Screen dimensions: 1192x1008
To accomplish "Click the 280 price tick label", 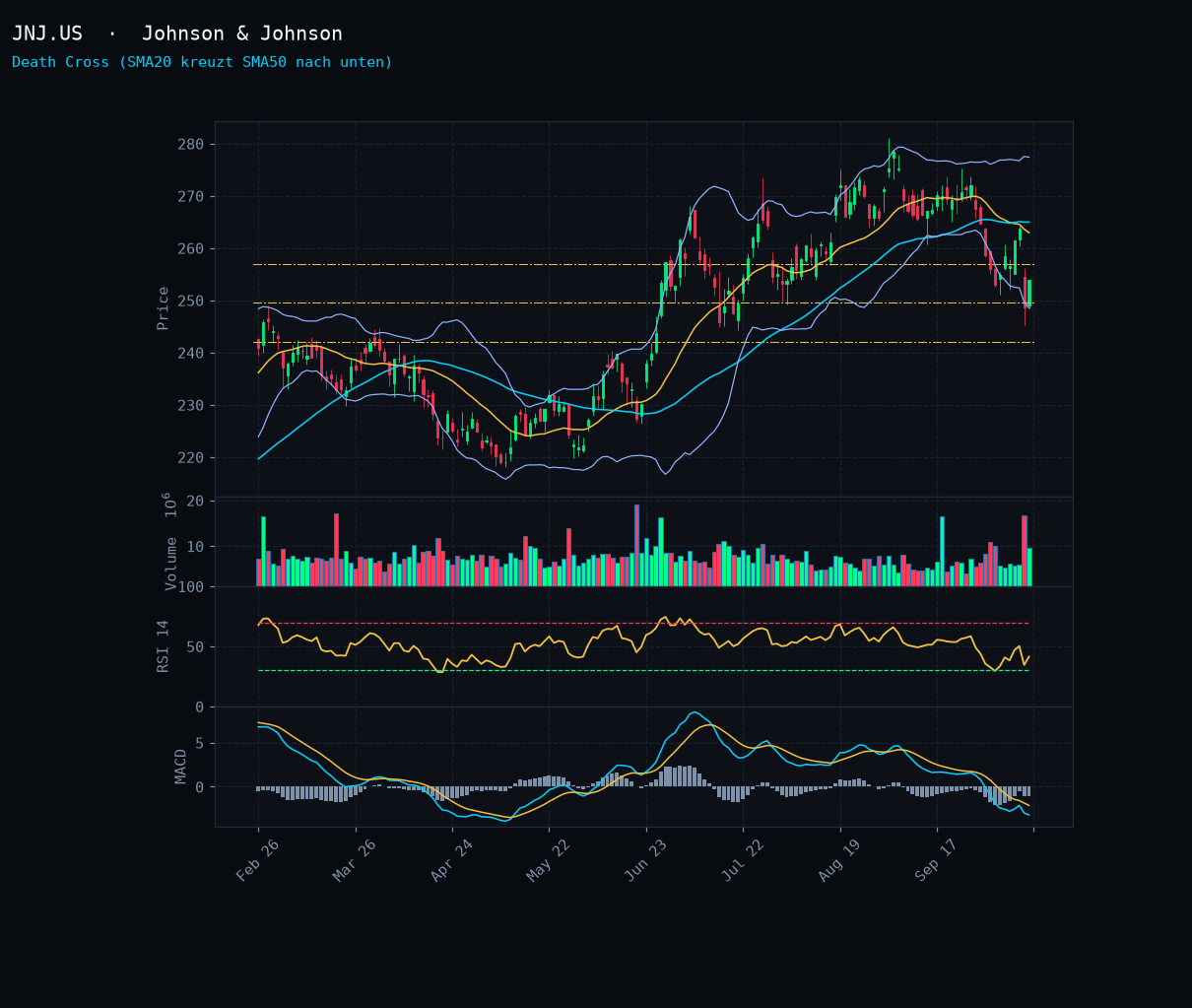I will tap(191, 145).
